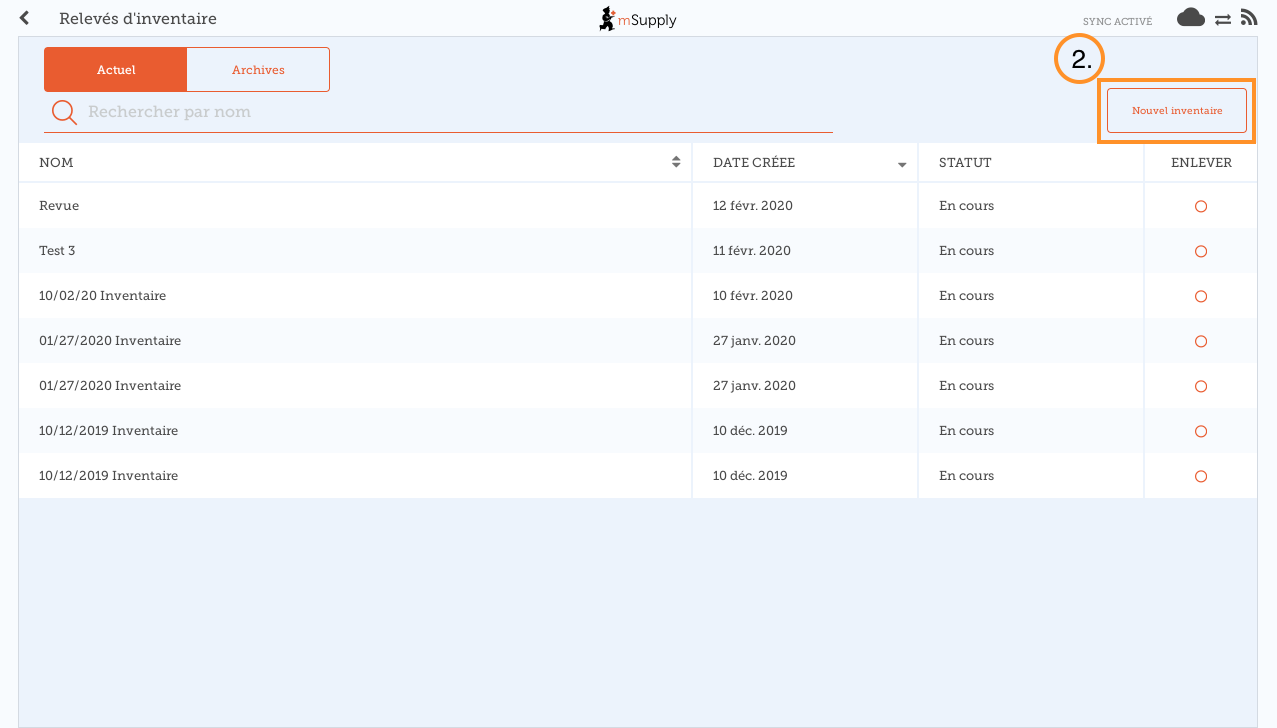Click the cloud sync icon
The image size is (1277, 728).
point(1190,18)
